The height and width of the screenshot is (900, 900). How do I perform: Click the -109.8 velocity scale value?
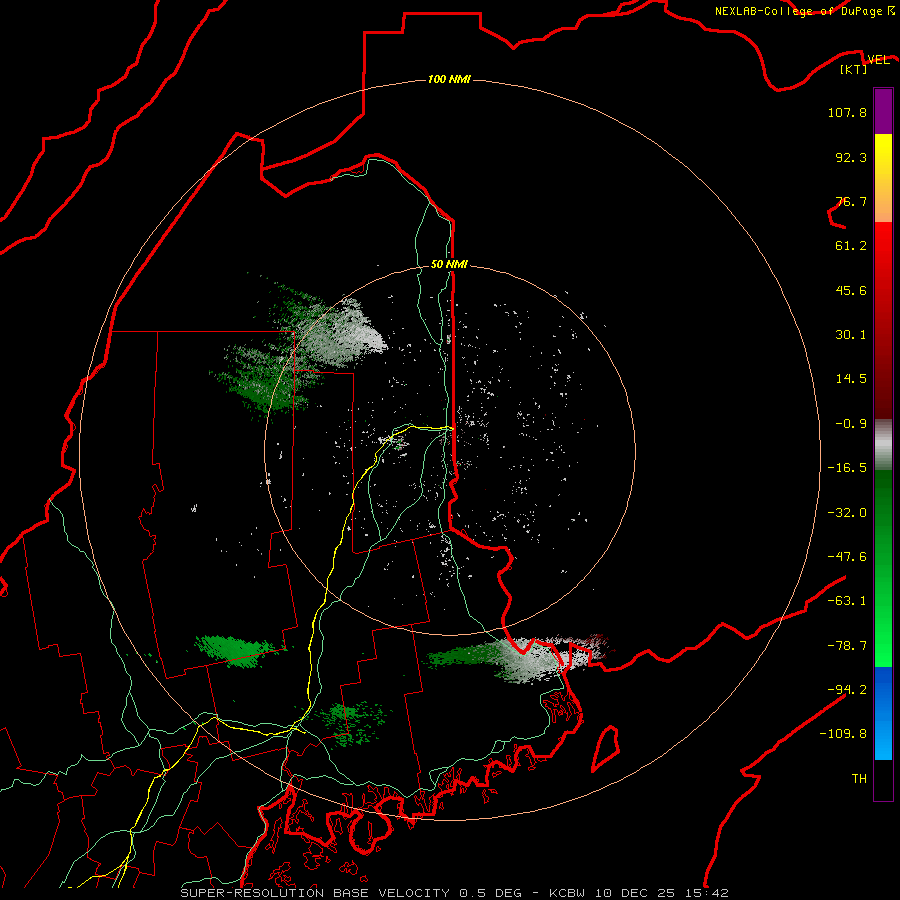tap(843, 734)
